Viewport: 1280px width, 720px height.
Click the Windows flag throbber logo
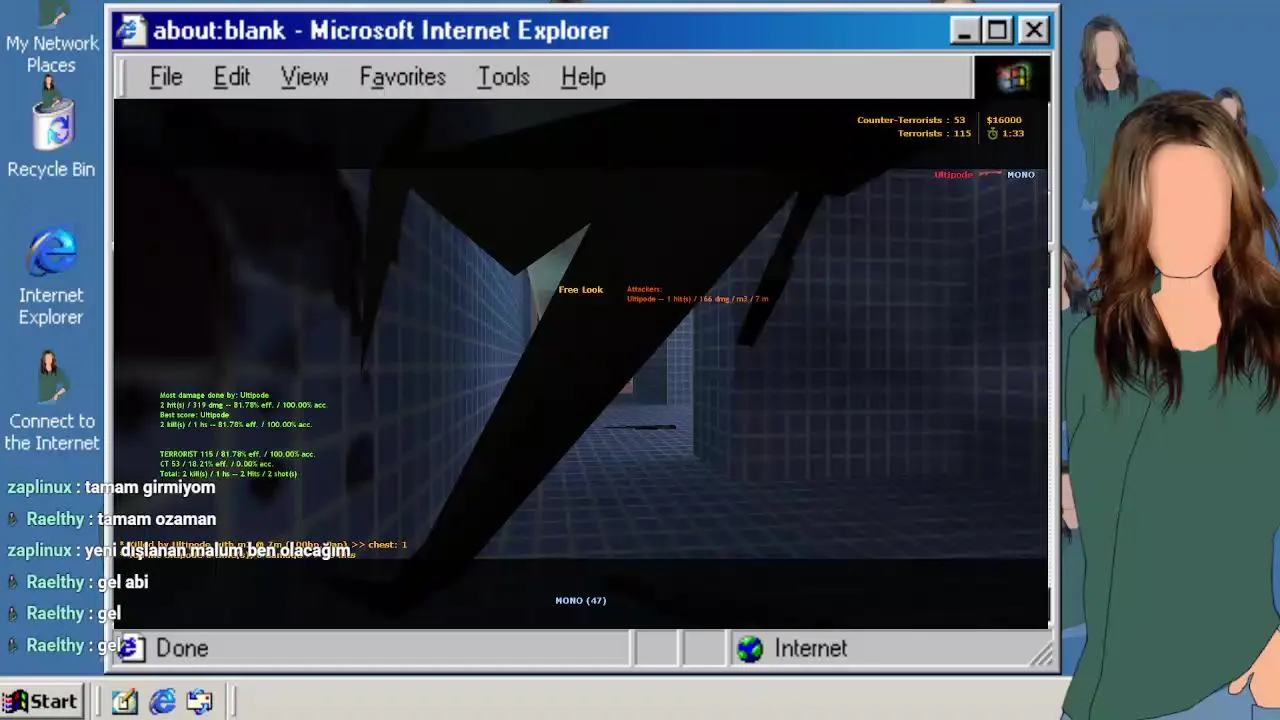click(x=1012, y=78)
